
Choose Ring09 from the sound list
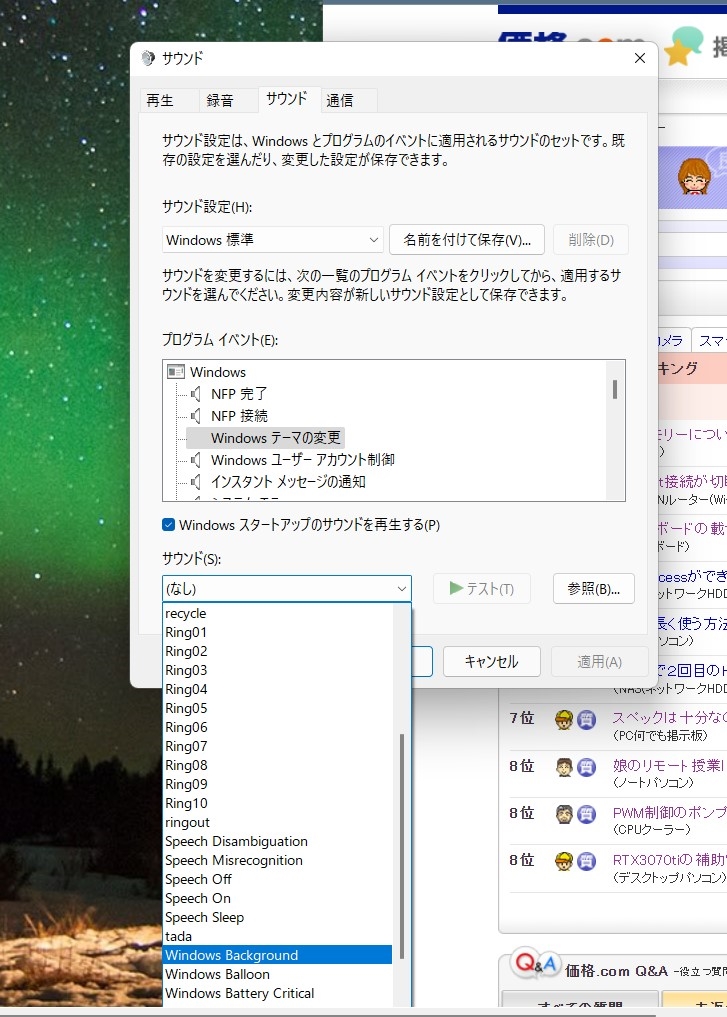coord(278,784)
